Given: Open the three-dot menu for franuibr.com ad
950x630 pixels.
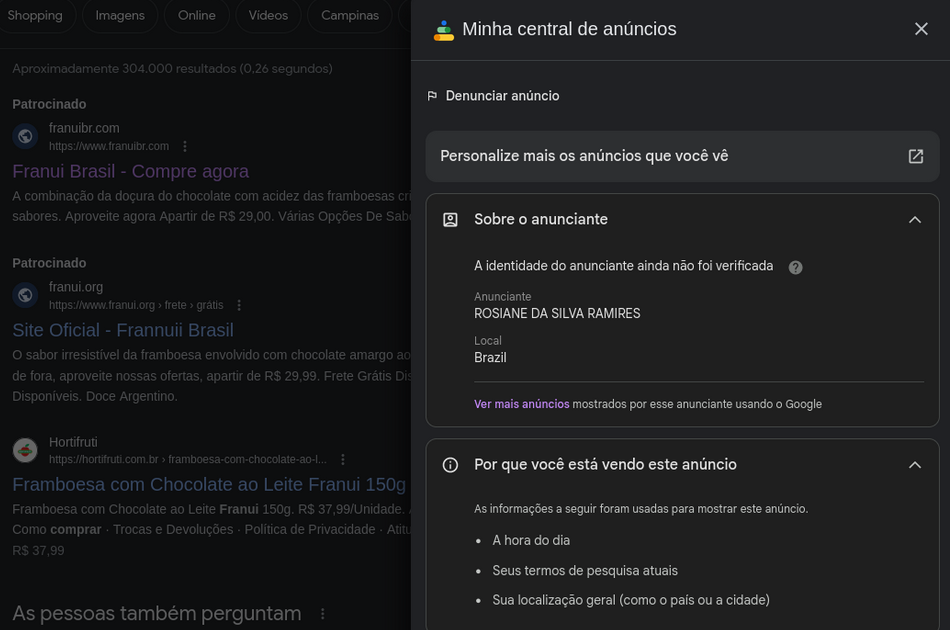Looking at the screenshot, I should click(185, 146).
